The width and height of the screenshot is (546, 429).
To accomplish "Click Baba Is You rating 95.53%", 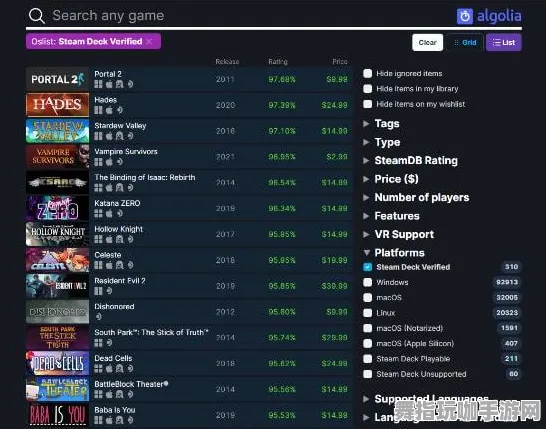I will coord(282,415).
